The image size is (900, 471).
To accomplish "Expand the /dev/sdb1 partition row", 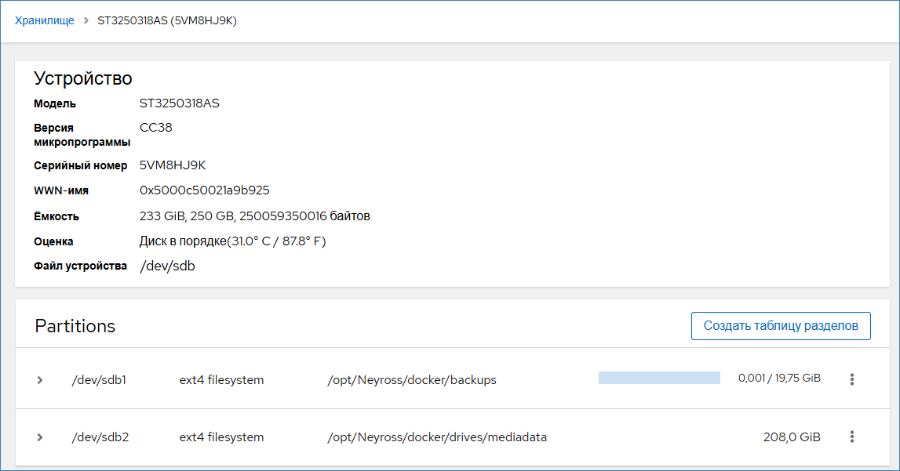I will (40, 380).
